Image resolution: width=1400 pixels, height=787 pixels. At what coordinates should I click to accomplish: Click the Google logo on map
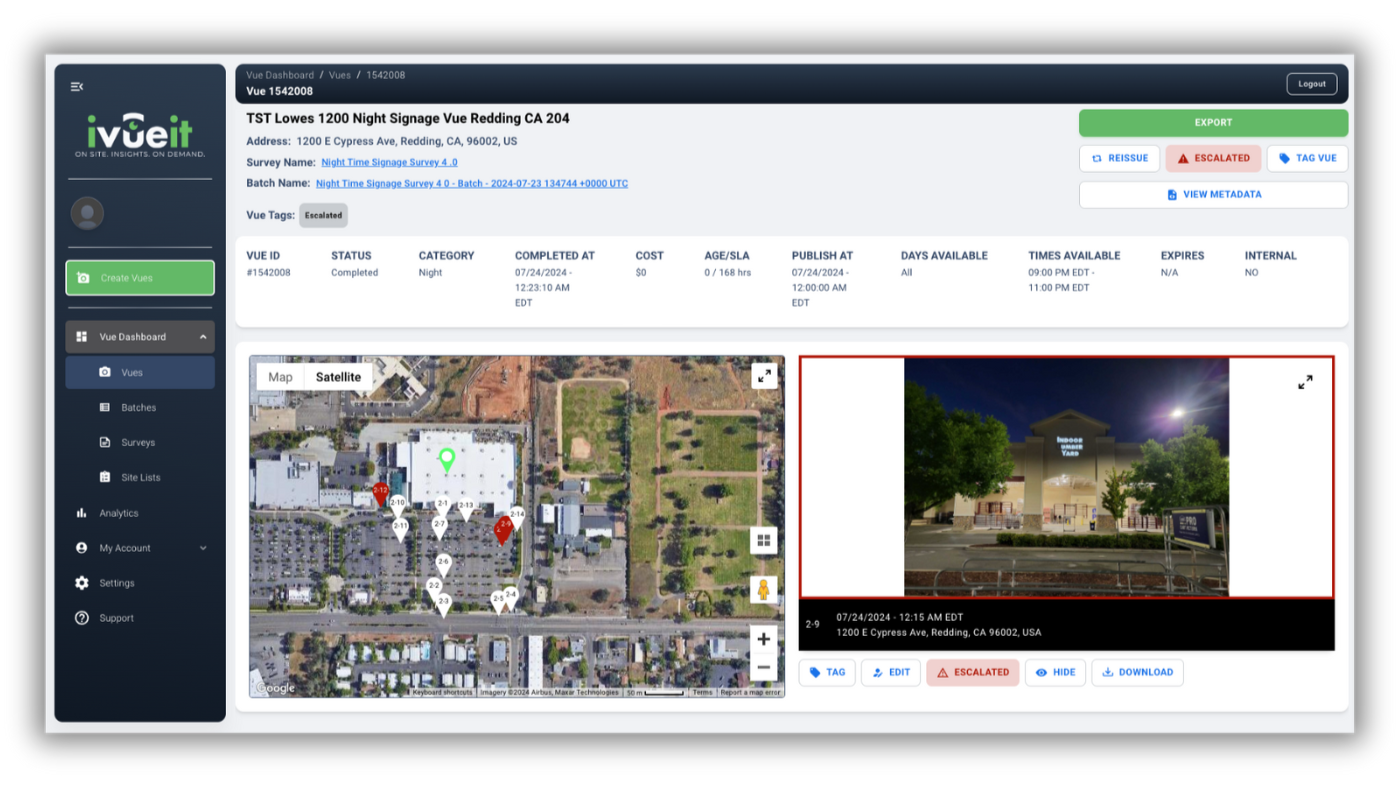276,688
